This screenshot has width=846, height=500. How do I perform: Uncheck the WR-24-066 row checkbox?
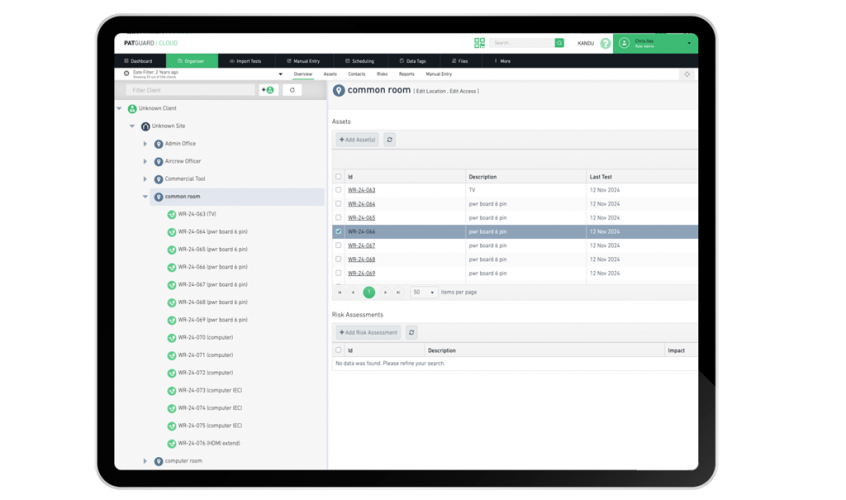pos(338,231)
